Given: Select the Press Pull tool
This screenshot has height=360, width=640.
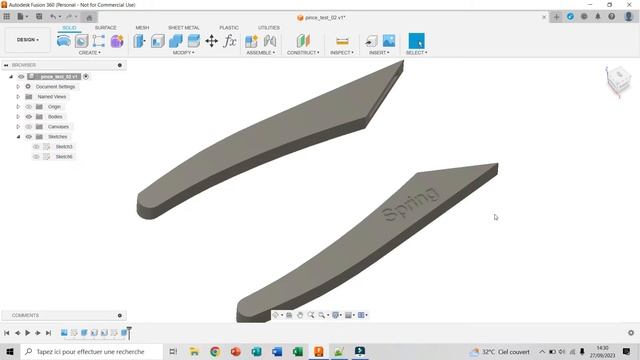Looking at the screenshot, I should click(140, 41).
